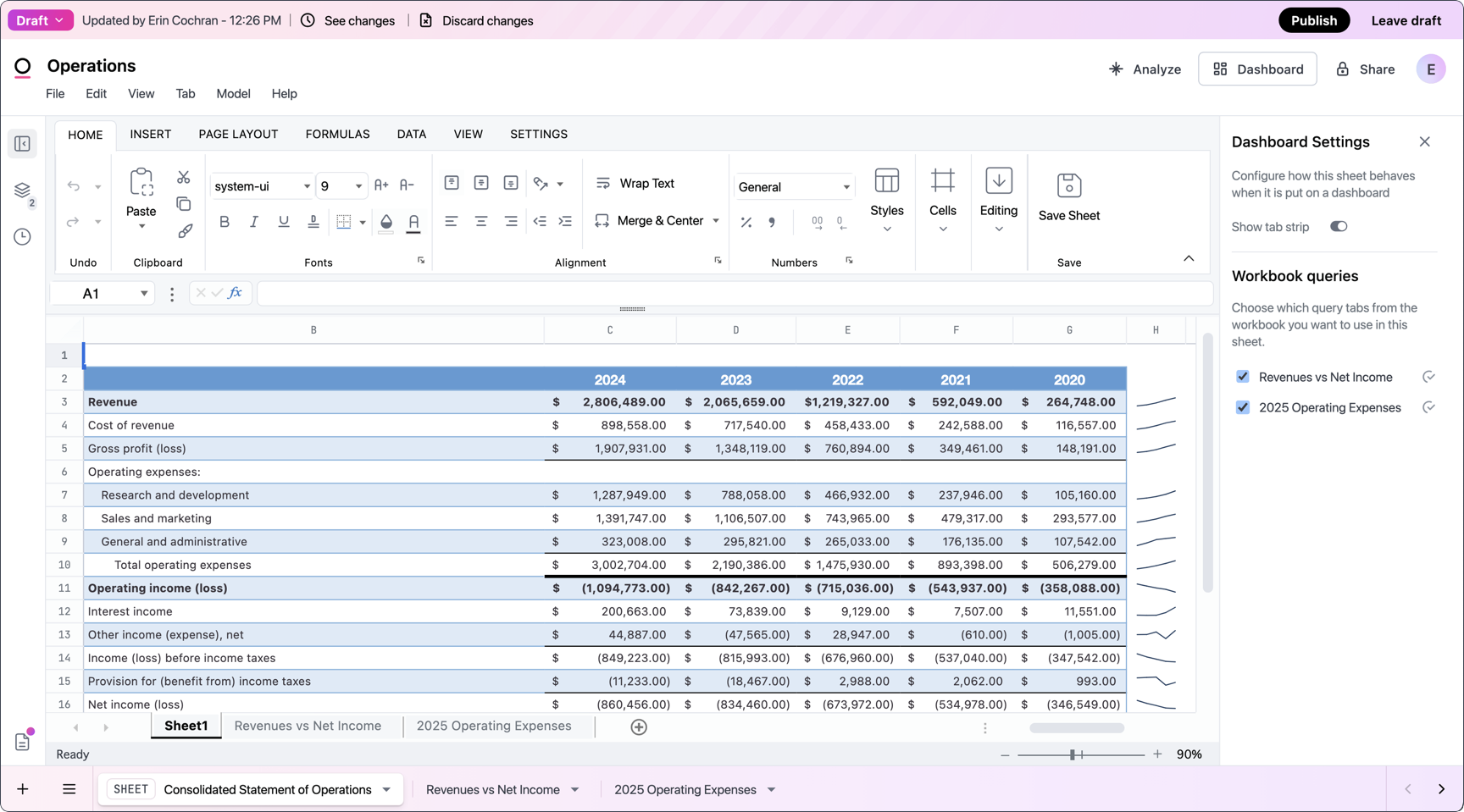
Task: Expand the General number format dropdown
Action: tap(846, 187)
